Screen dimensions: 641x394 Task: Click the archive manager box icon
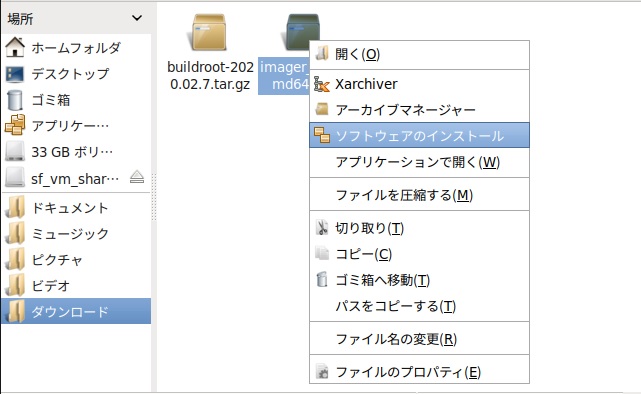(x=322, y=109)
